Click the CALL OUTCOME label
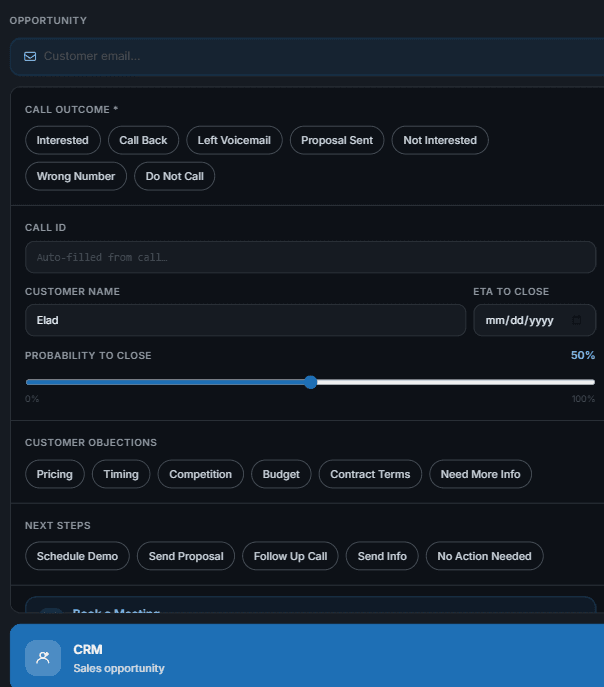604x687 pixels. coord(71,110)
